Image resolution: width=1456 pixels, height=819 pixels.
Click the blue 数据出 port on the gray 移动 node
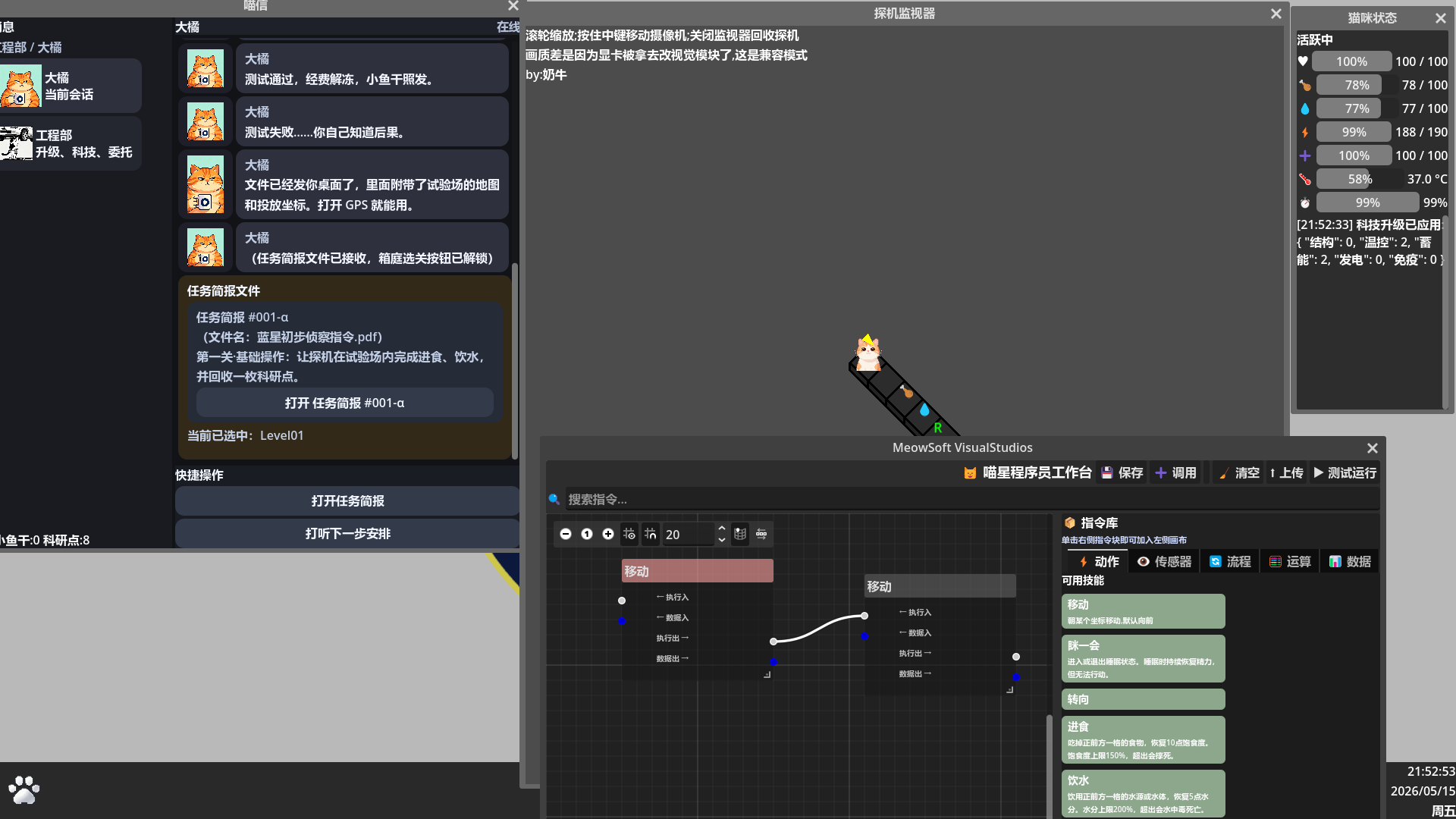1016,677
